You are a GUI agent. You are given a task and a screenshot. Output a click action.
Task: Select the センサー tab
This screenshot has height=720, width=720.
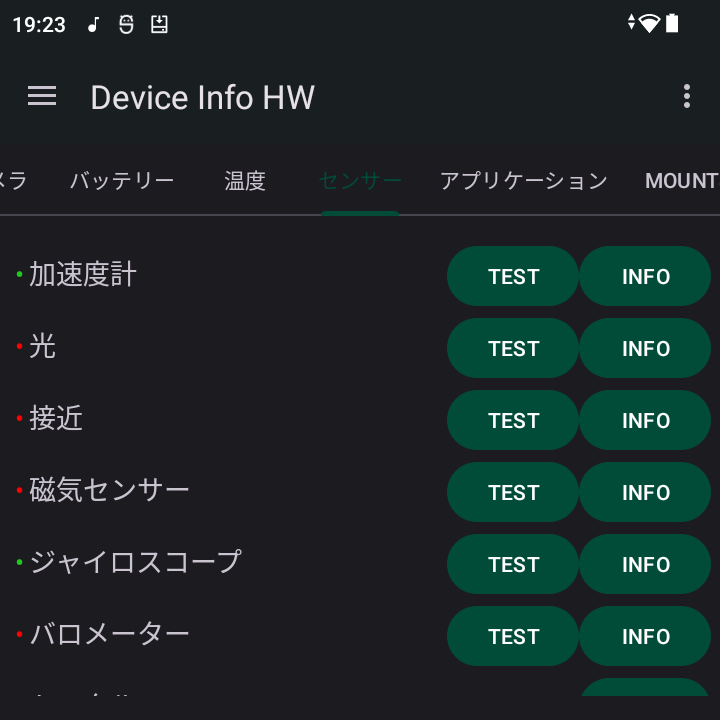click(x=360, y=180)
